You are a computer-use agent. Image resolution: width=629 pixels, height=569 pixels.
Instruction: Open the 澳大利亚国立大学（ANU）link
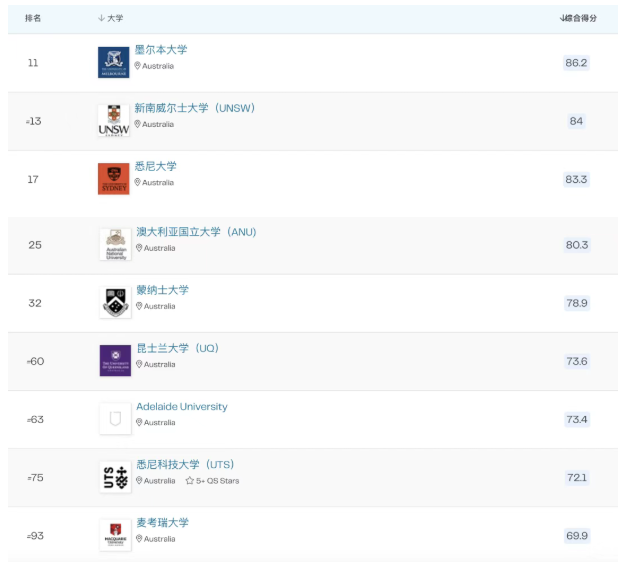click(x=196, y=232)
